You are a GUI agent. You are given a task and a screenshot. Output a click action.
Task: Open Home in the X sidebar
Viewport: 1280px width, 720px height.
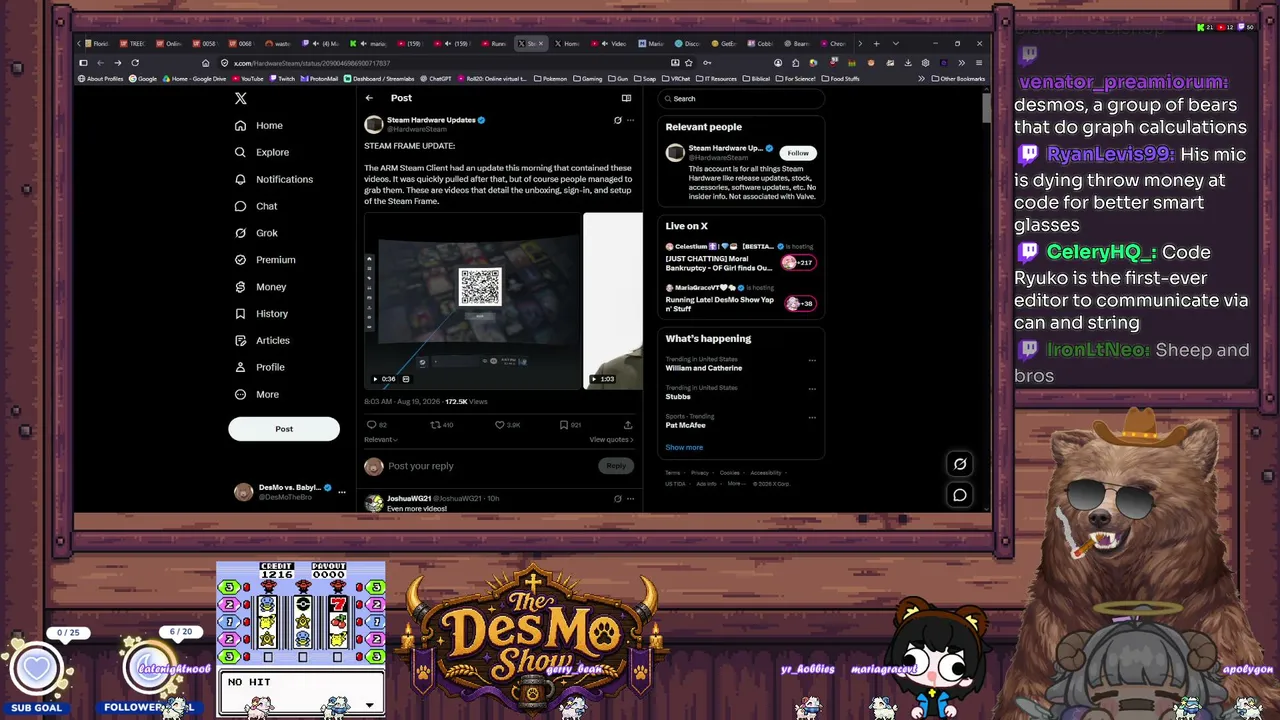point(259,125)
